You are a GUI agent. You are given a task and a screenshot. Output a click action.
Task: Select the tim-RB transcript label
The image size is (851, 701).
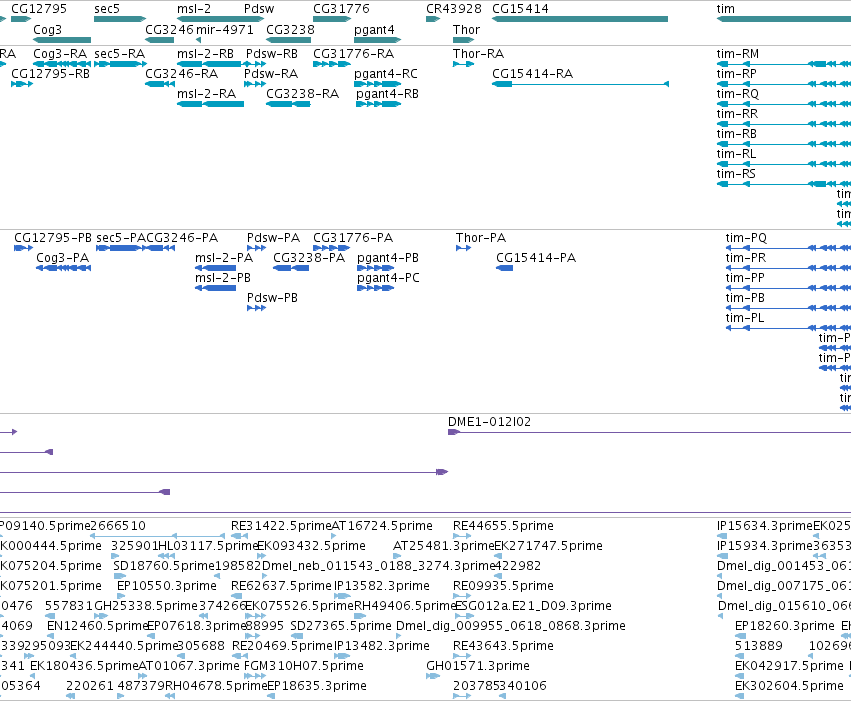pos(736,134)
